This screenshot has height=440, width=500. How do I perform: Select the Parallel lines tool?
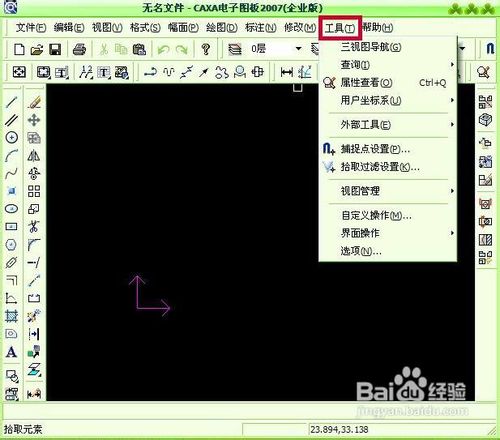(x=12, y=120)
